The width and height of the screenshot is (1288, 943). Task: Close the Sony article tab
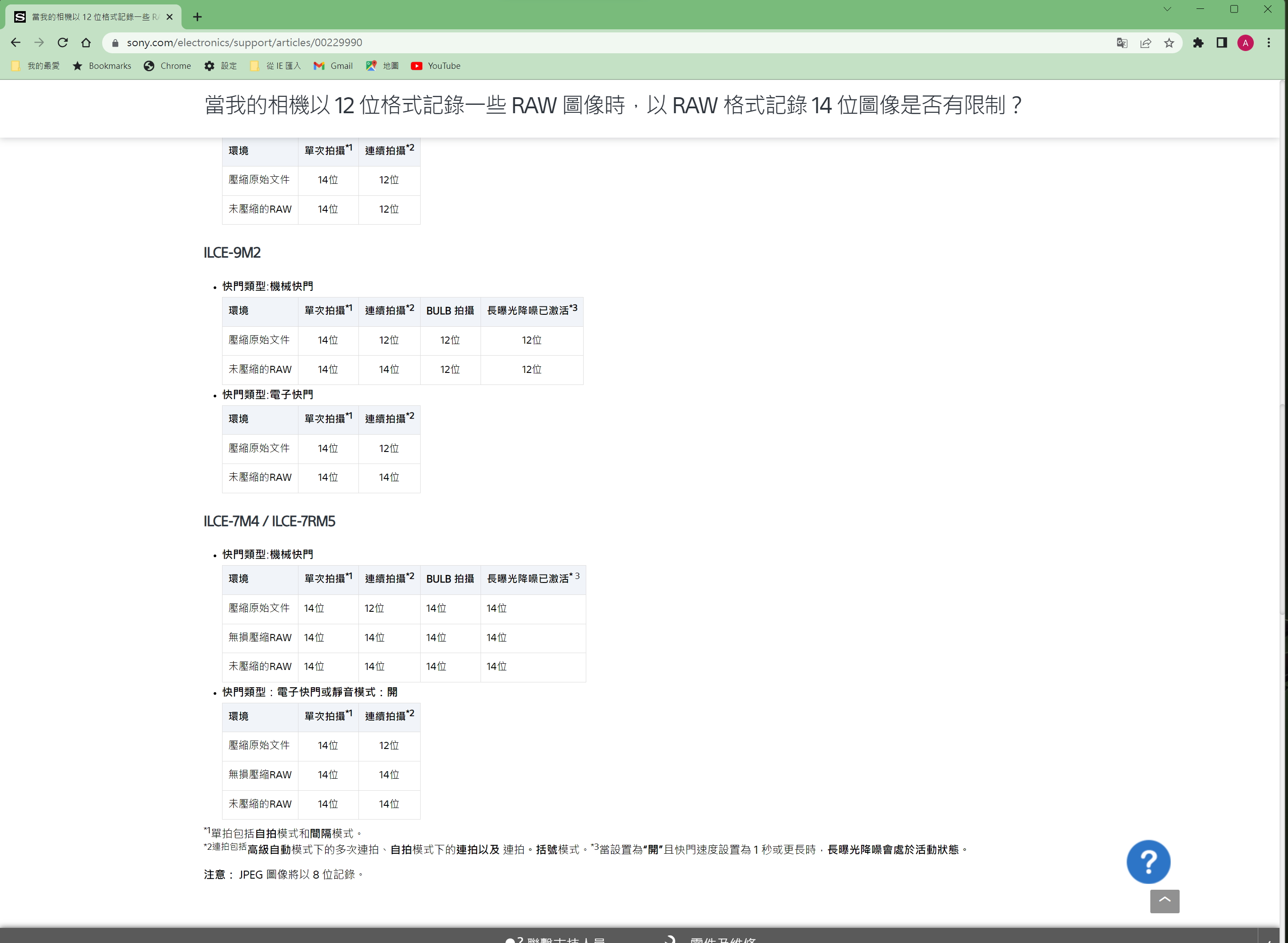(x=170, y=17)
